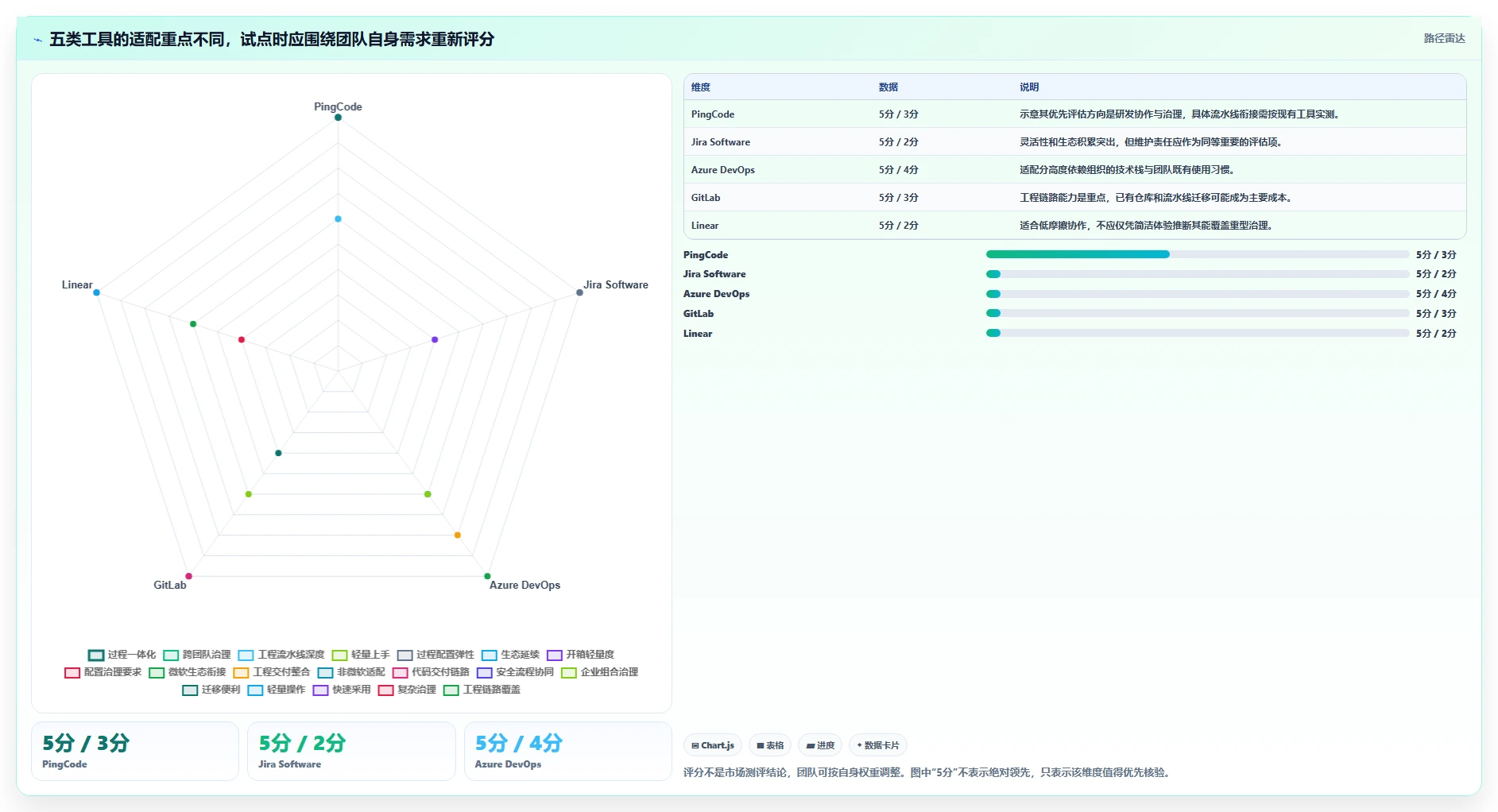The height and width of the screenshot is (812, 1498).
Task: Toggle the 过程一体化 legend item
Action: coord(122,655)
